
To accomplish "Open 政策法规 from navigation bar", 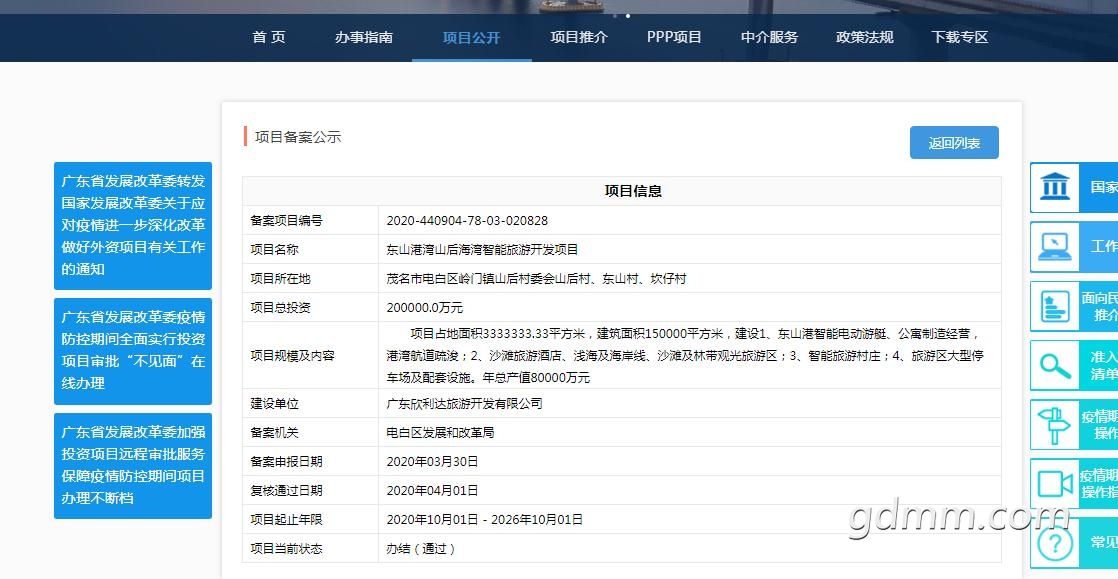I will tap(865, 38).
